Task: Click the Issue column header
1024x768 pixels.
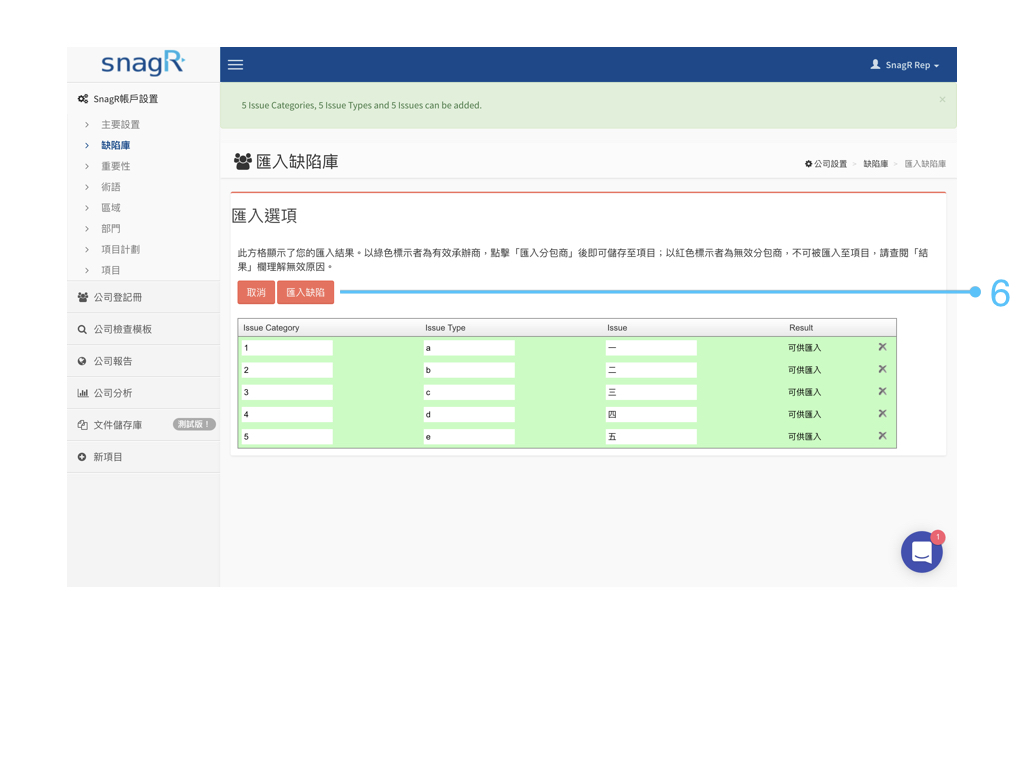Action: [617, 328]
